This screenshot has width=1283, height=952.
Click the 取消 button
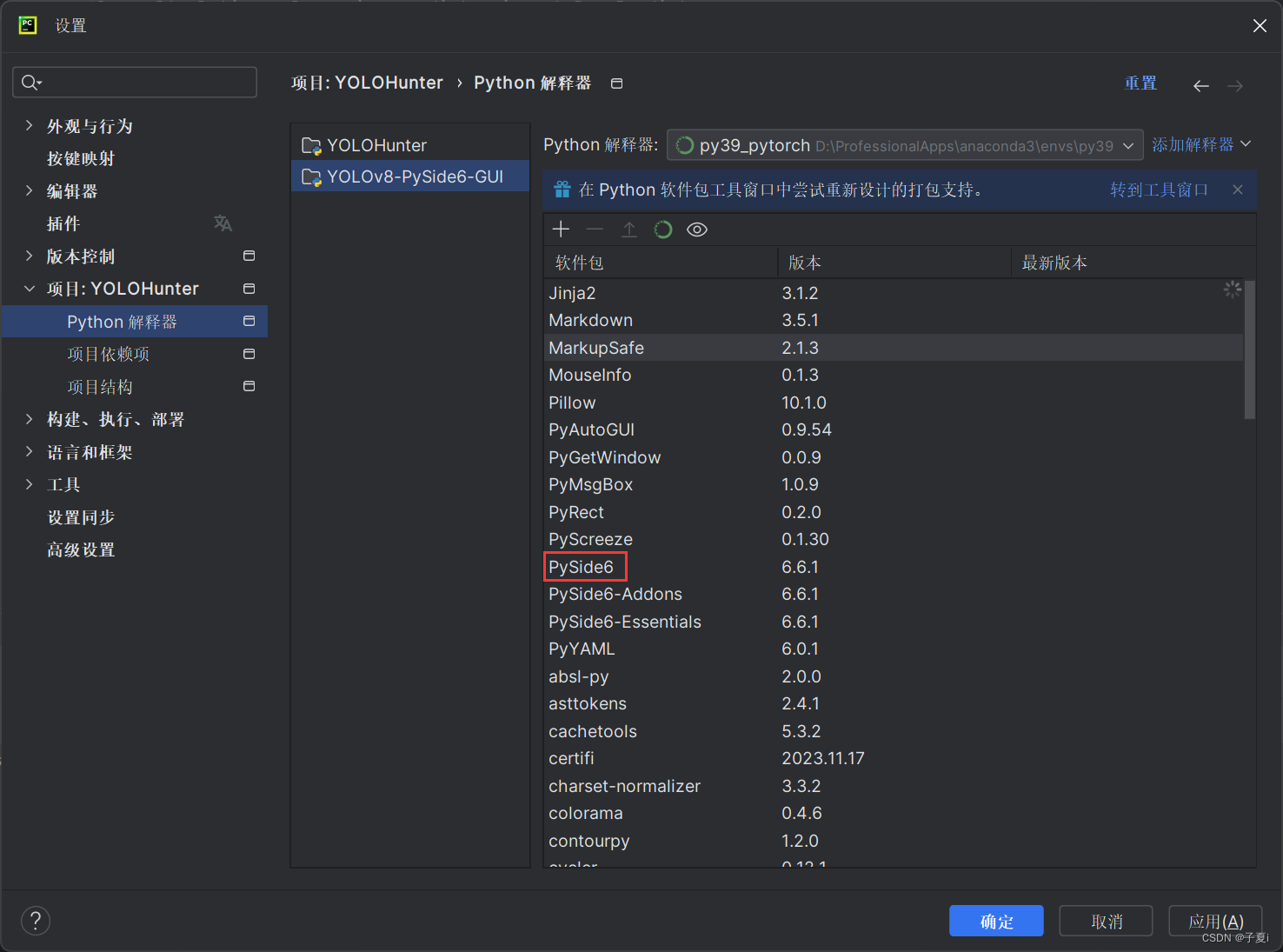[1107, 922]
